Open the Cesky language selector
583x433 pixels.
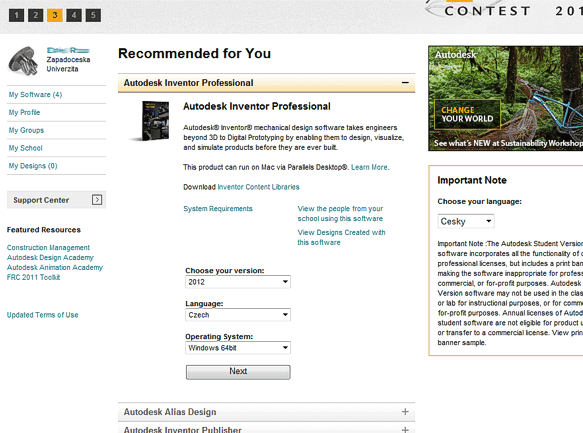click(x=466, y=222)
